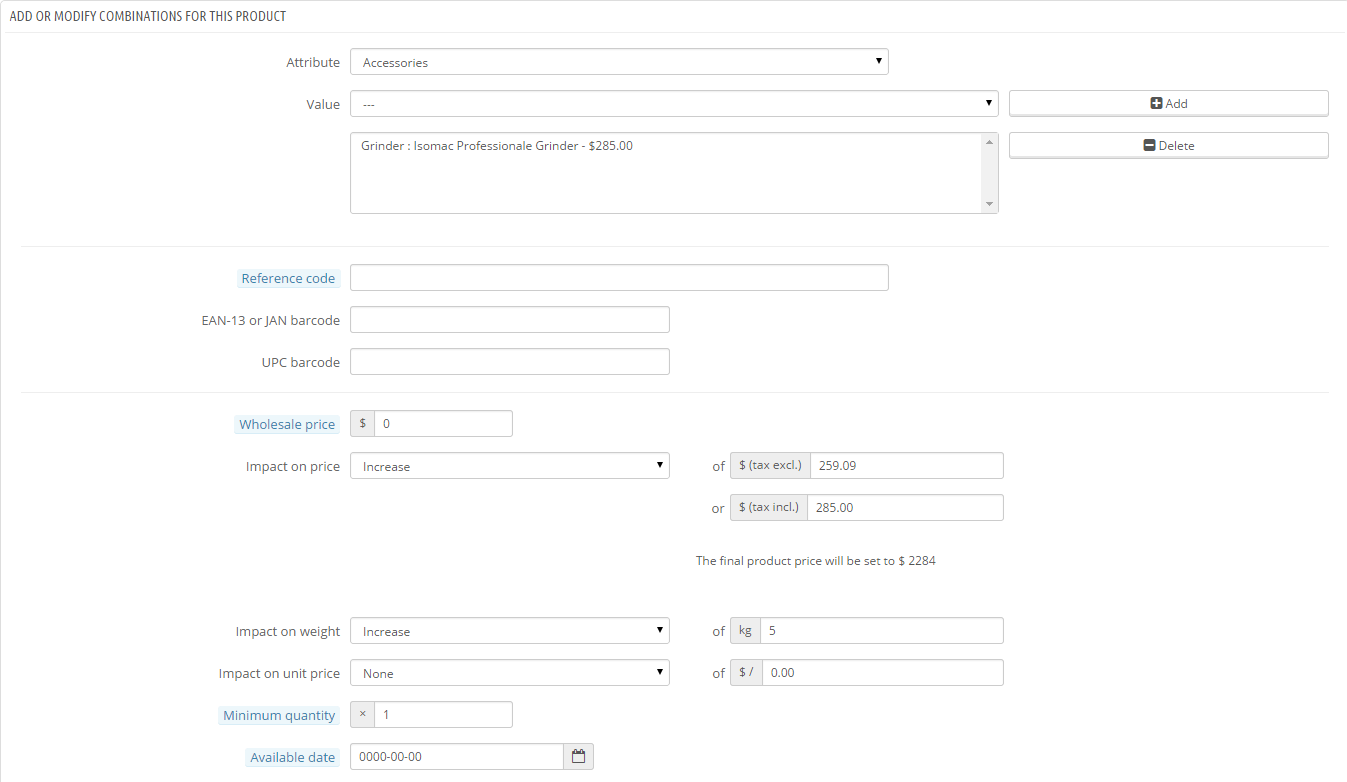Edit the tax excluded price impact field
The height and width of the screenshot is (782, 1347).
pyautogui.click(x=905, y=466)
